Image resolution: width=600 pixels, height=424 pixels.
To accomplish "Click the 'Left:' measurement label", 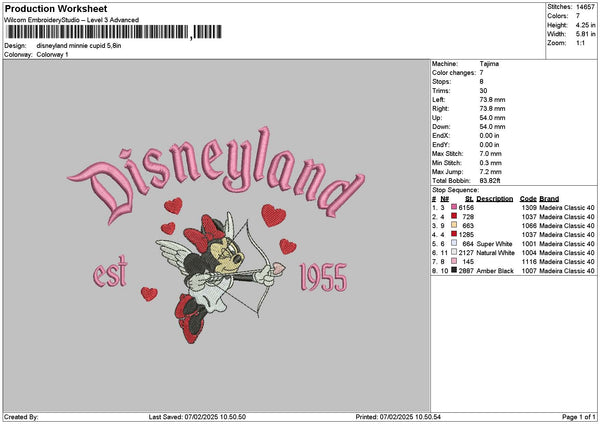I will point(439,100).
